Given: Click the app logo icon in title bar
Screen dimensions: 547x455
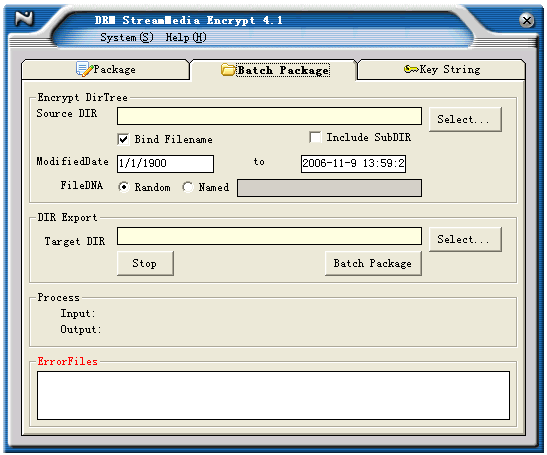Looking at the screenshot, I should [24, 18].
